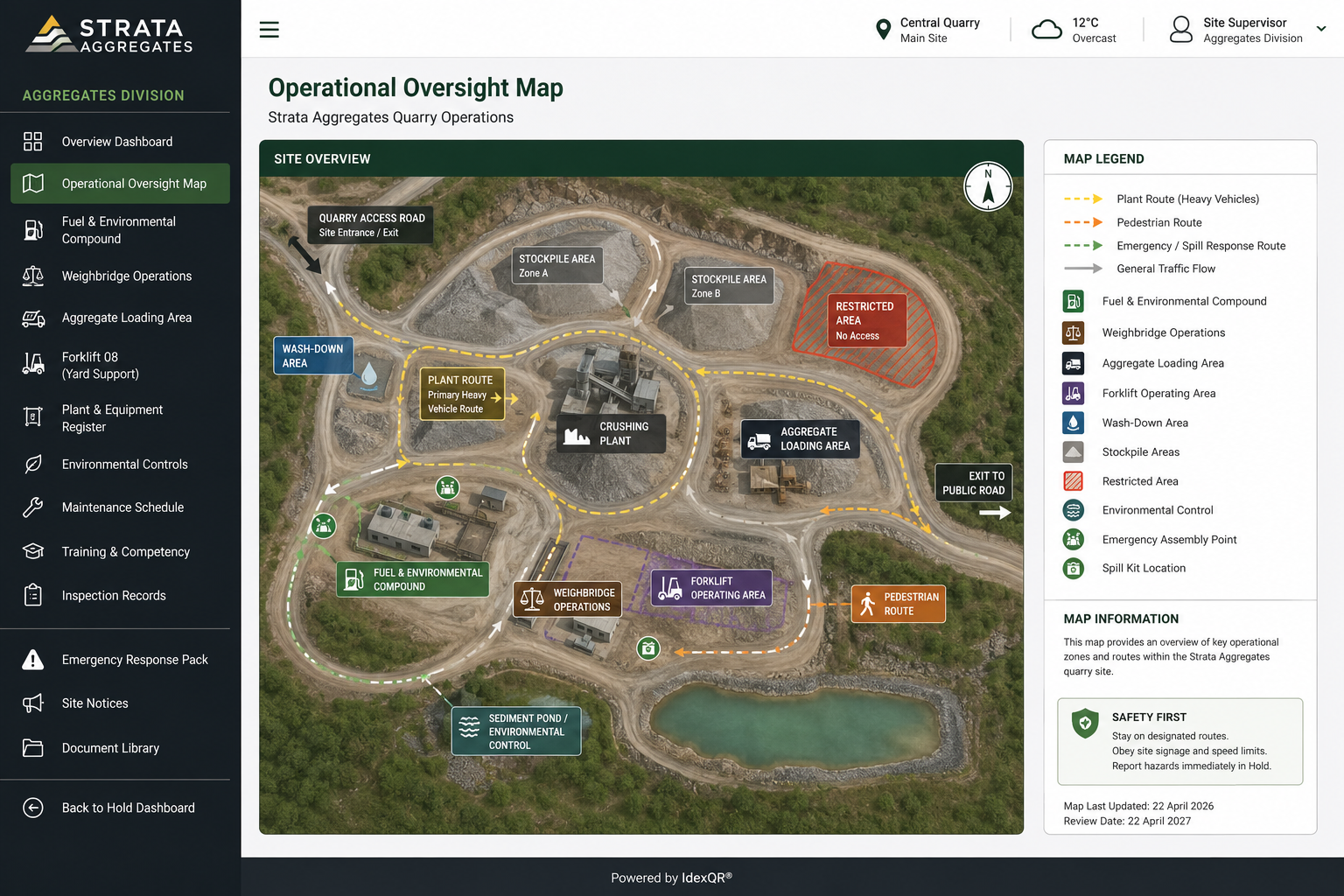
Task: Click the Emergency Response Pack warning icon
Action: pyautogui.click(x=33, y=660)
